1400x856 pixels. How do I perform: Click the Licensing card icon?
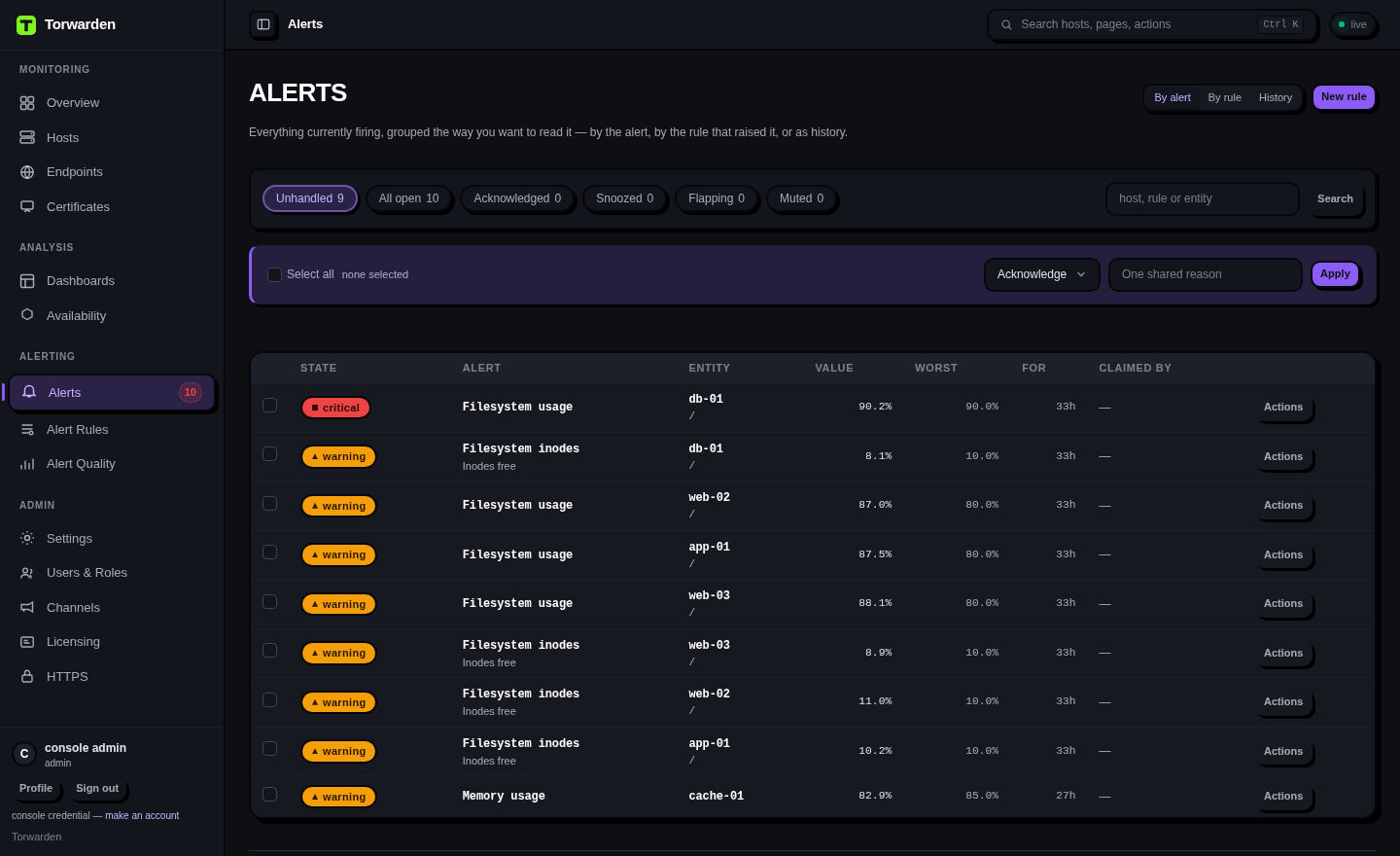pyautogui.click(x=27, y=642)
